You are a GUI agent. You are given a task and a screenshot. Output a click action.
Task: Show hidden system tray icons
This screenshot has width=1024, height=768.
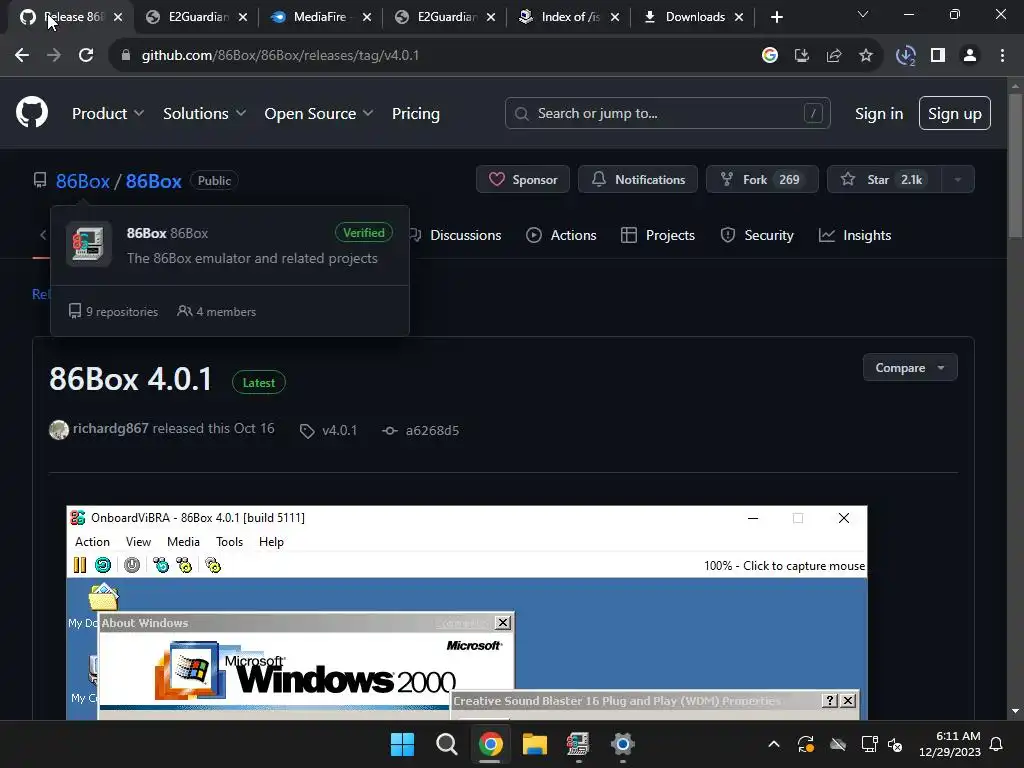(x=774, y=744)
